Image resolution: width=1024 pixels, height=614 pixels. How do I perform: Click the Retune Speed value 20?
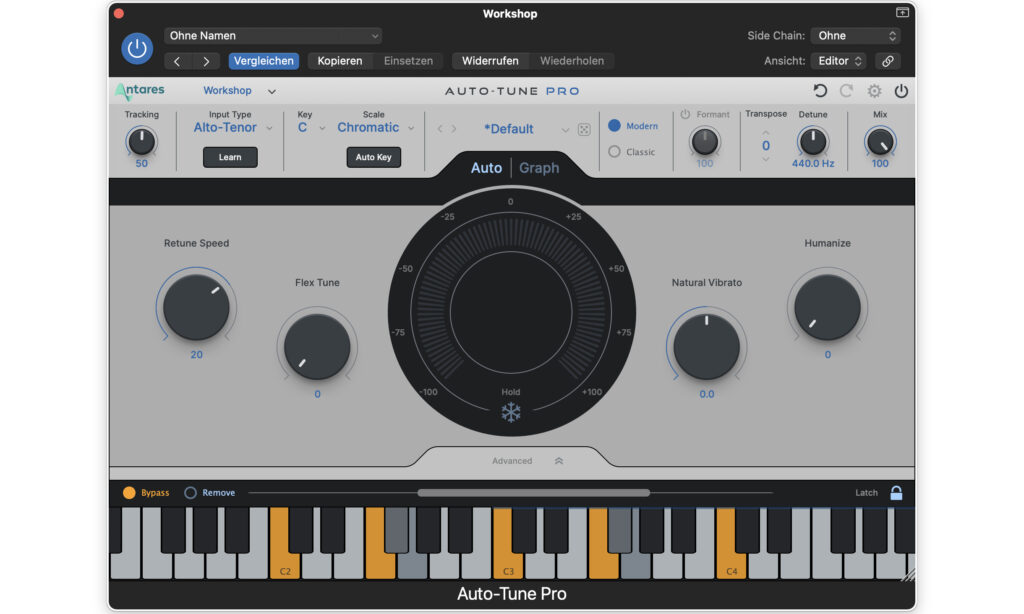tap(197, 355)
